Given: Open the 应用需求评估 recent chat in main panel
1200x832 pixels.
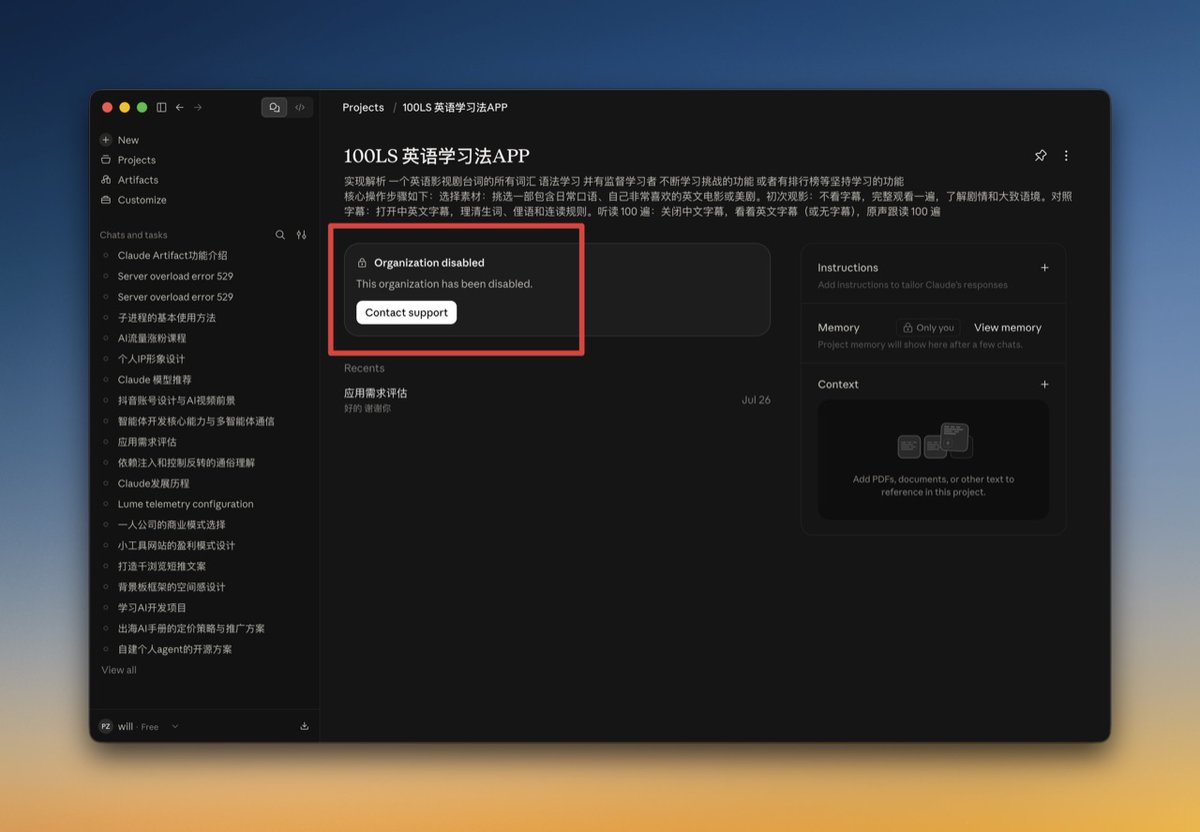Looking at the screenshot, I should click(557, 400).
